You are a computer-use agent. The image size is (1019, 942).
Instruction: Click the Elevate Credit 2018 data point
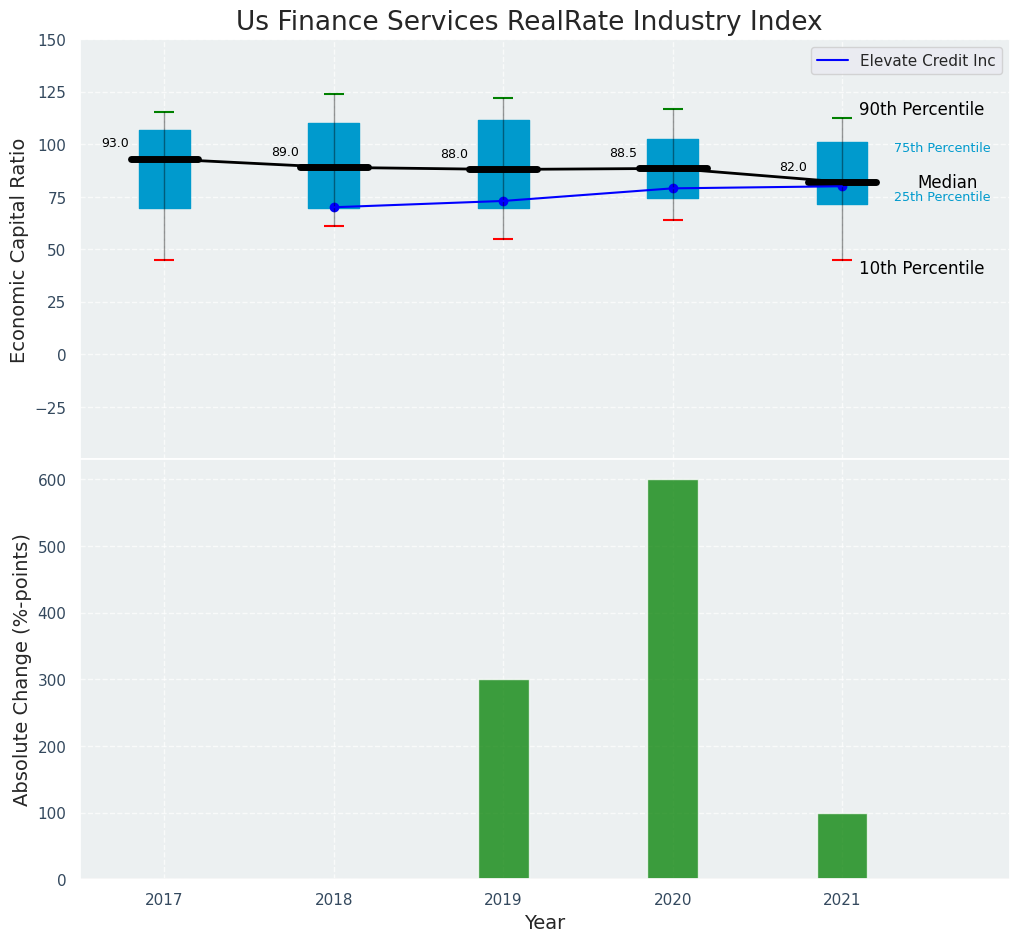[334, 207]
